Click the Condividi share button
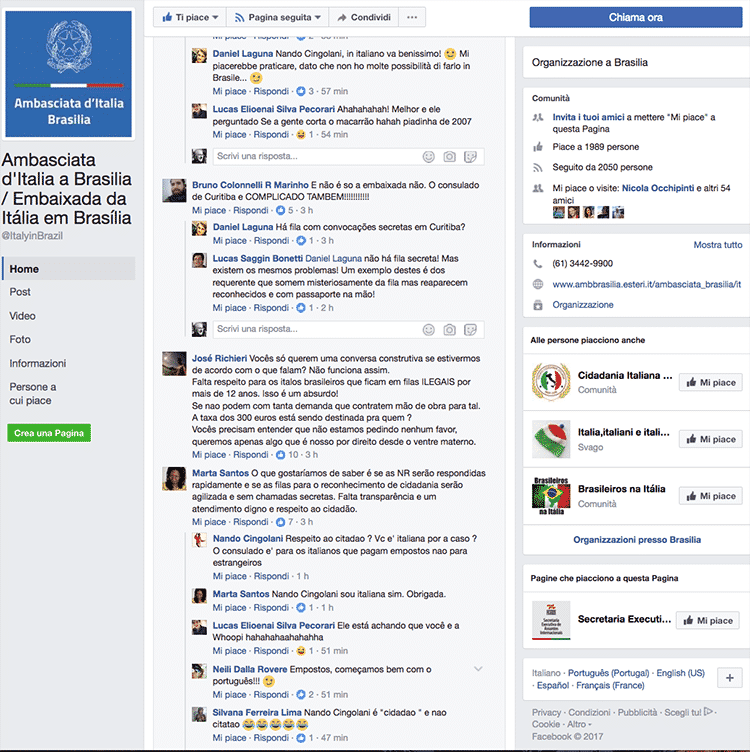Screen dimensions: 750x752 click(363, 17)
